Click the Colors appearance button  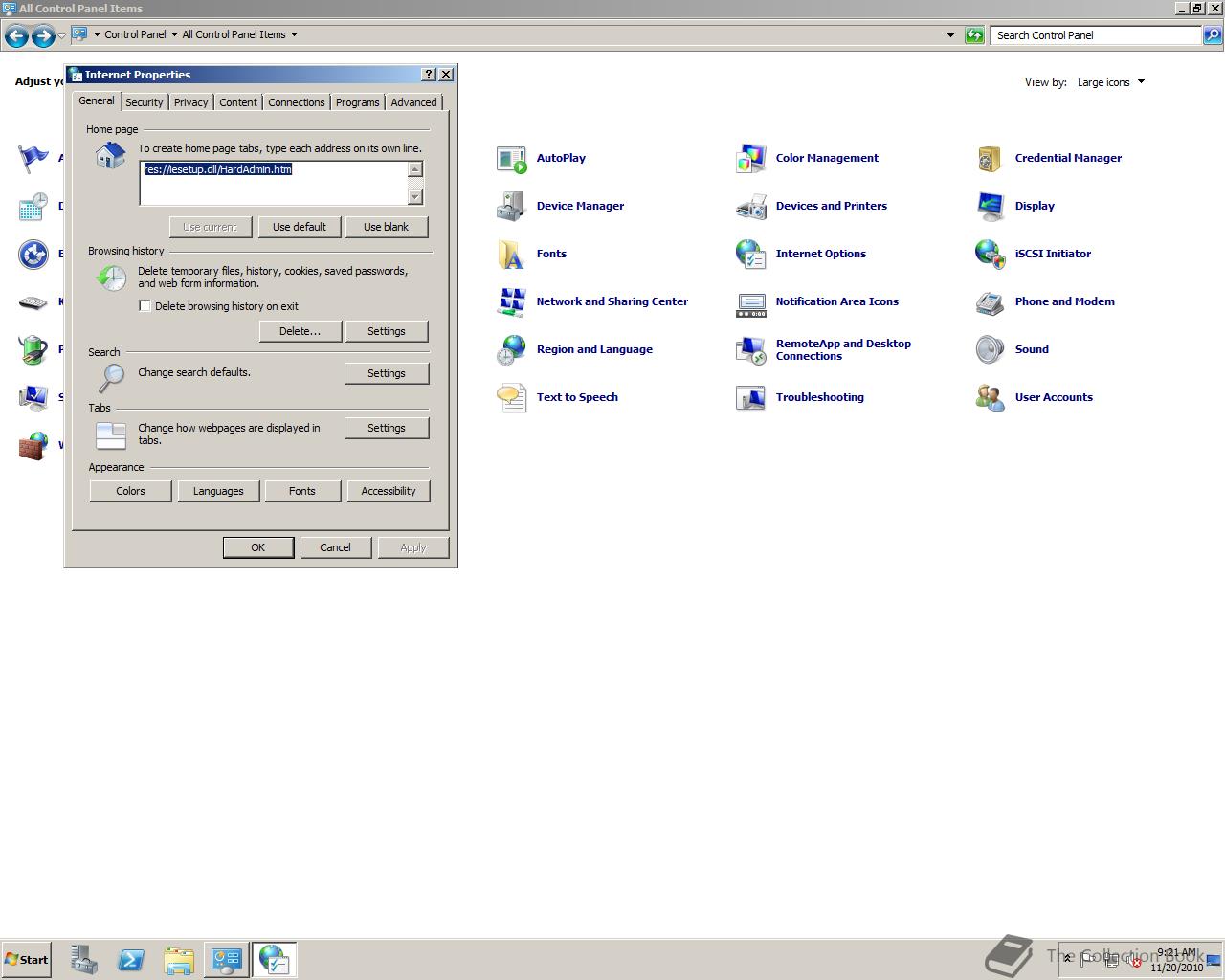tap(131, 491)
